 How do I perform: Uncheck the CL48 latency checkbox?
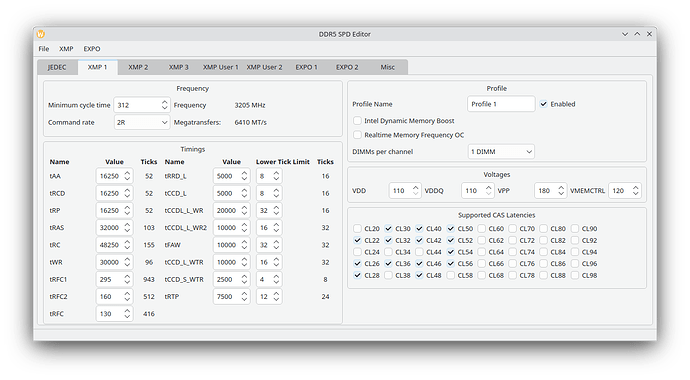click(x=419, y=275)
